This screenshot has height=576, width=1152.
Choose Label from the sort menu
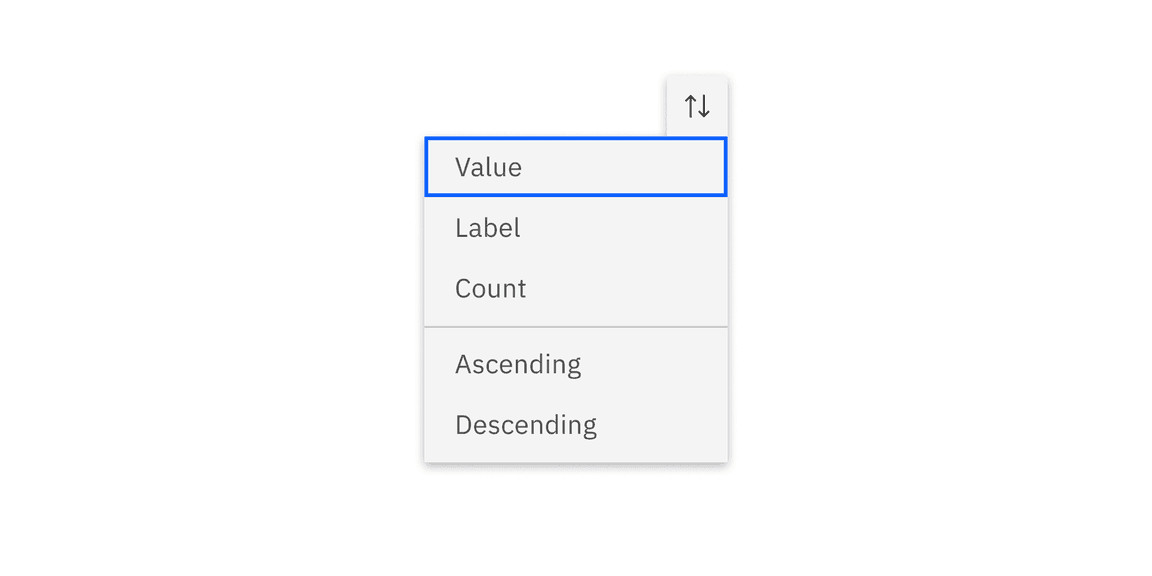click(575, 228)
